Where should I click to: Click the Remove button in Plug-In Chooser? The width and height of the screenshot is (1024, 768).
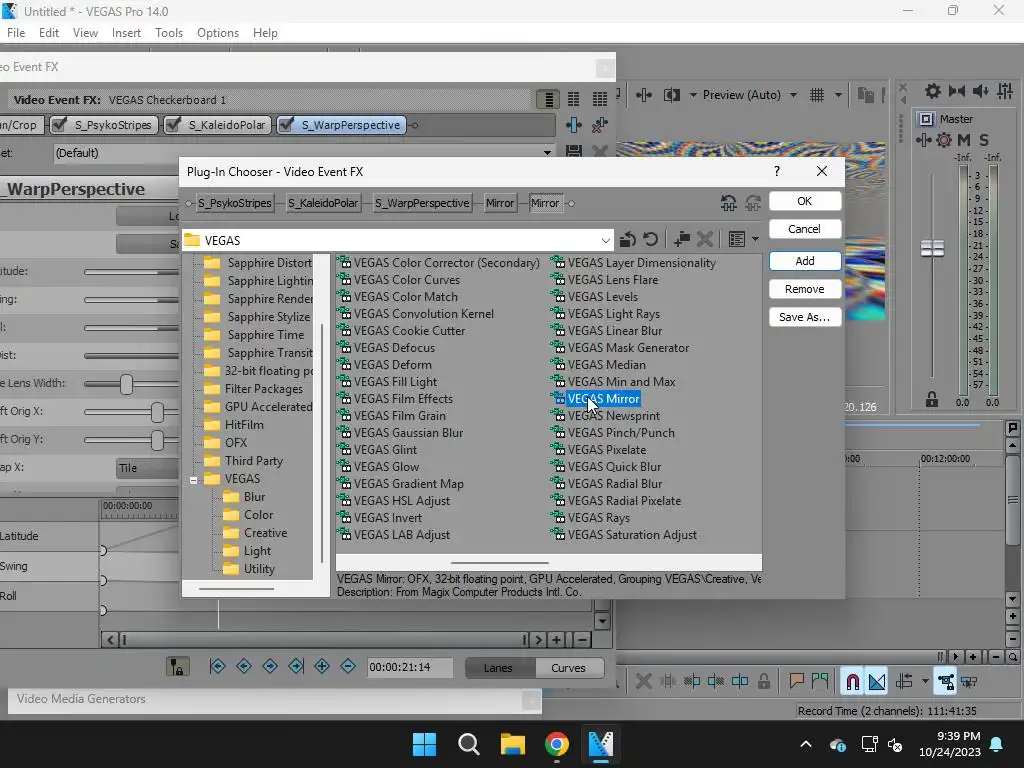[x=805, y=289]
